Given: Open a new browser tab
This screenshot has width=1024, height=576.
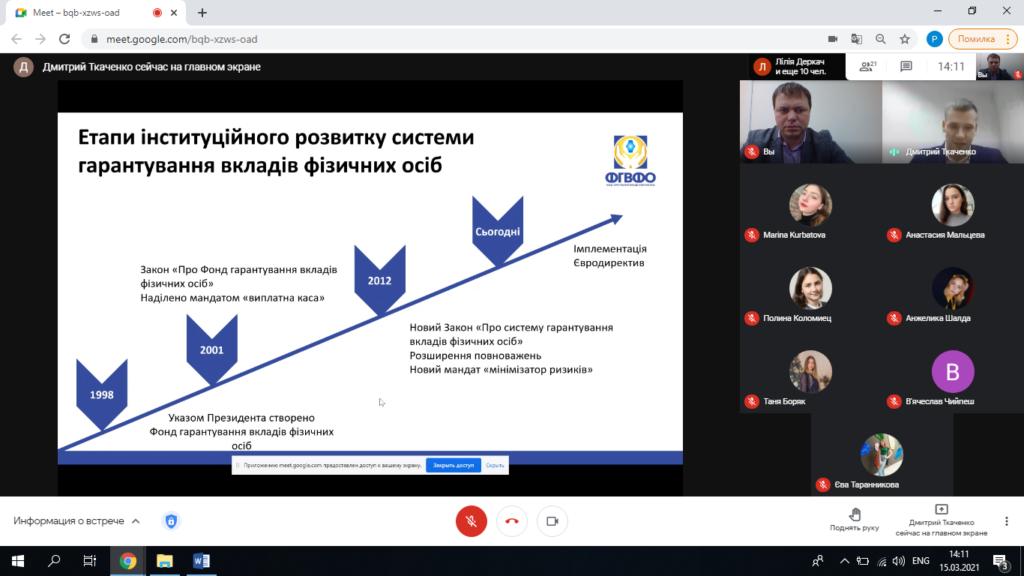Looking at the screenshot, I should pyautogui.click(x=202, y=13).
